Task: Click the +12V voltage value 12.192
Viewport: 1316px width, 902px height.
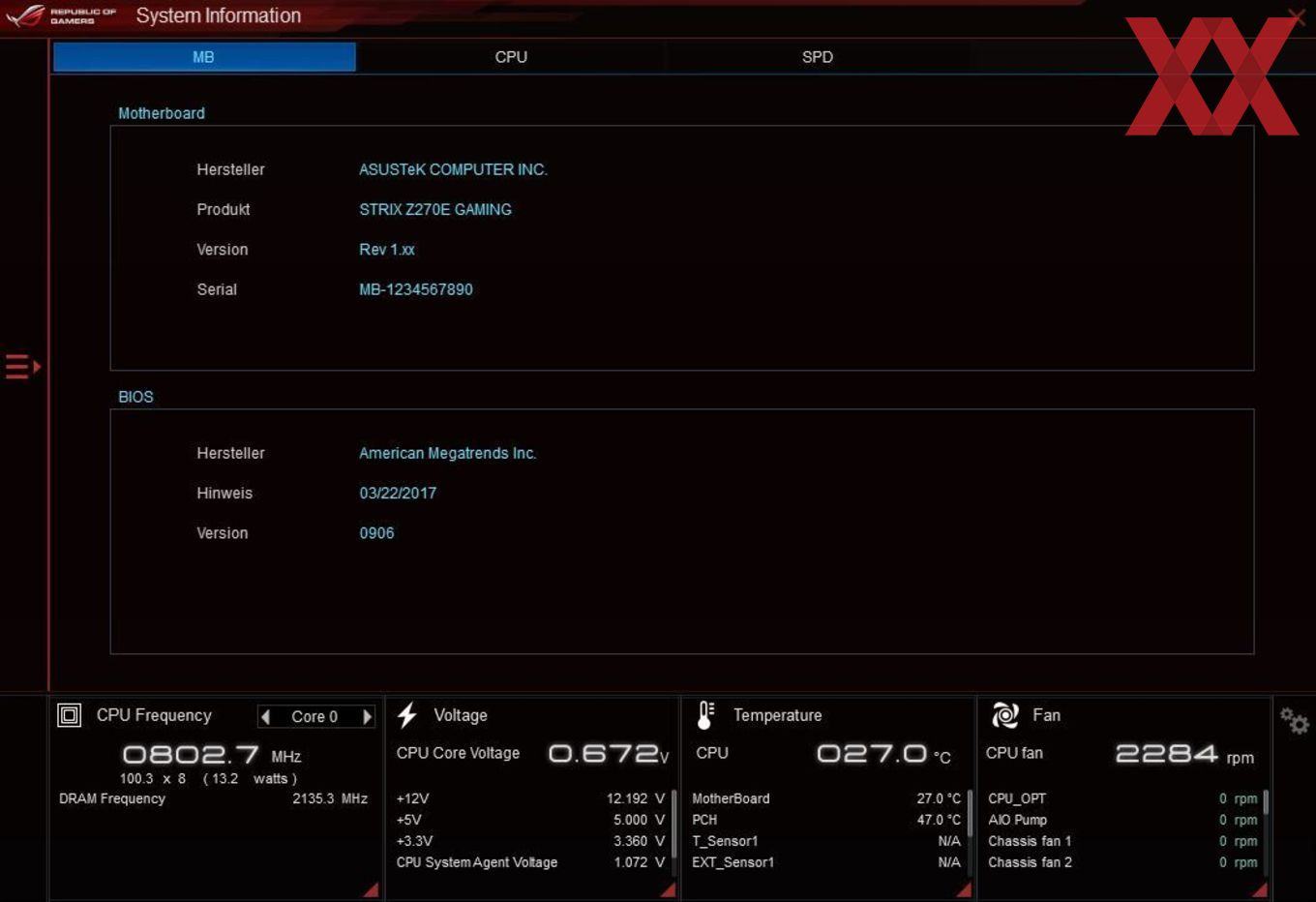Action: [x=636, y=798]
